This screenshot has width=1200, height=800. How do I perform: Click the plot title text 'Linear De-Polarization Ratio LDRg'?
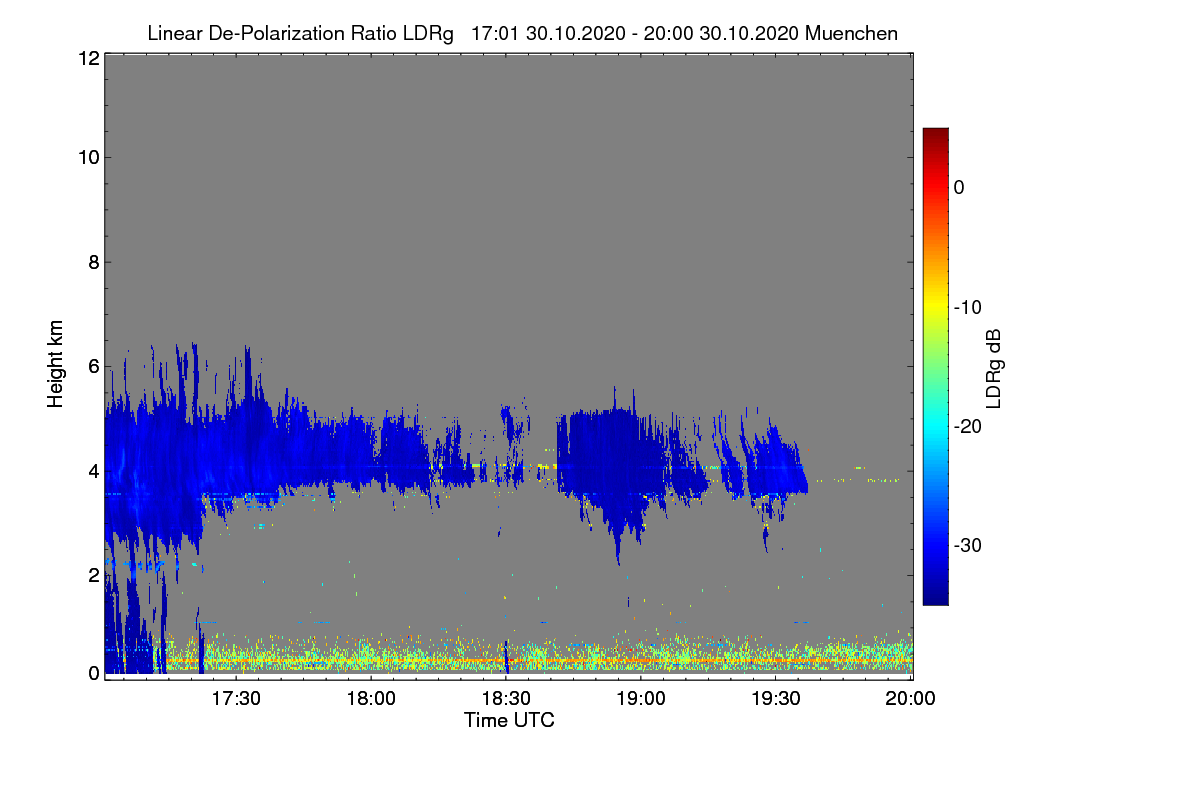(x=300, y=33)
